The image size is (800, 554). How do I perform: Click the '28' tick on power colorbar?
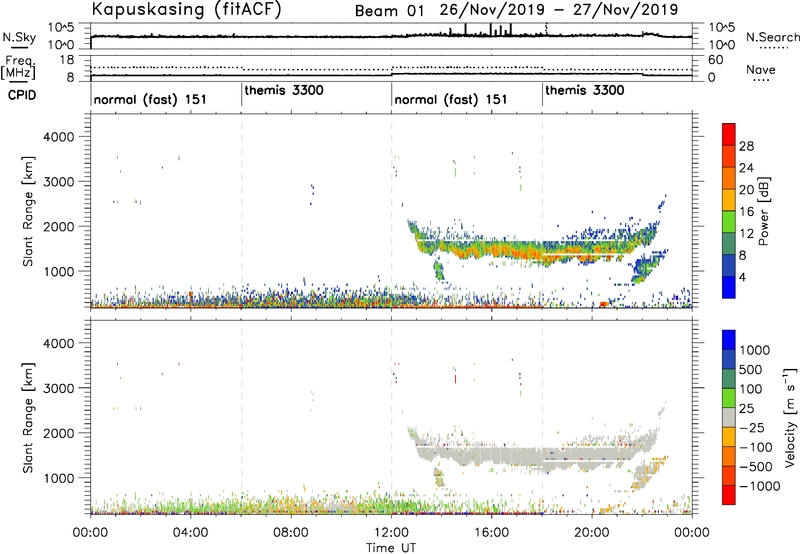click(x=746, y=146)
